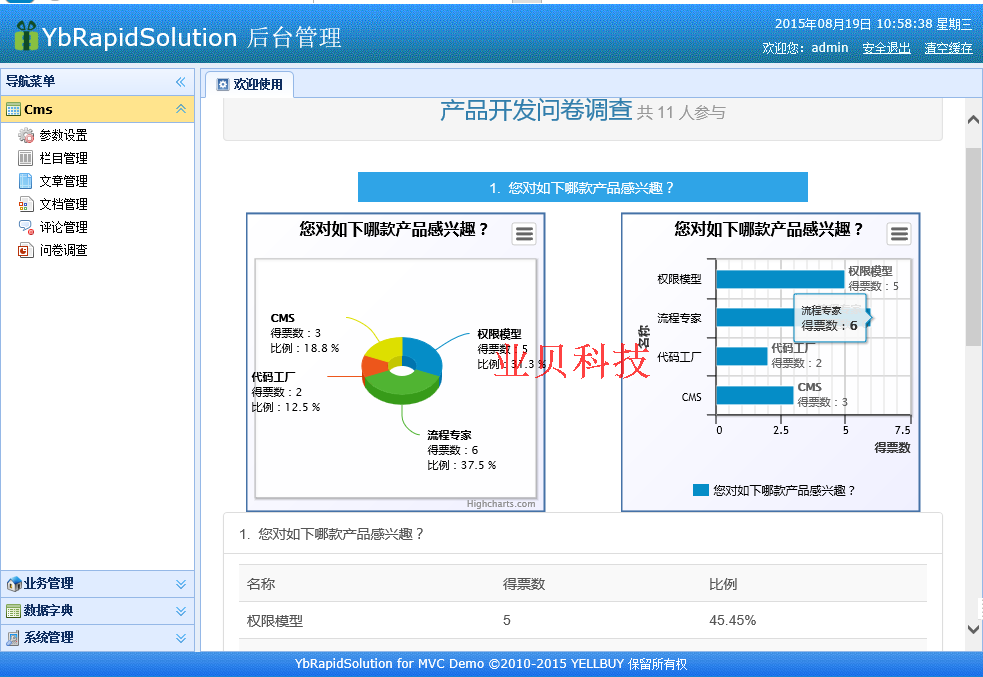
Task: Open 文章管理 menu item
Action: coord(63,181)
